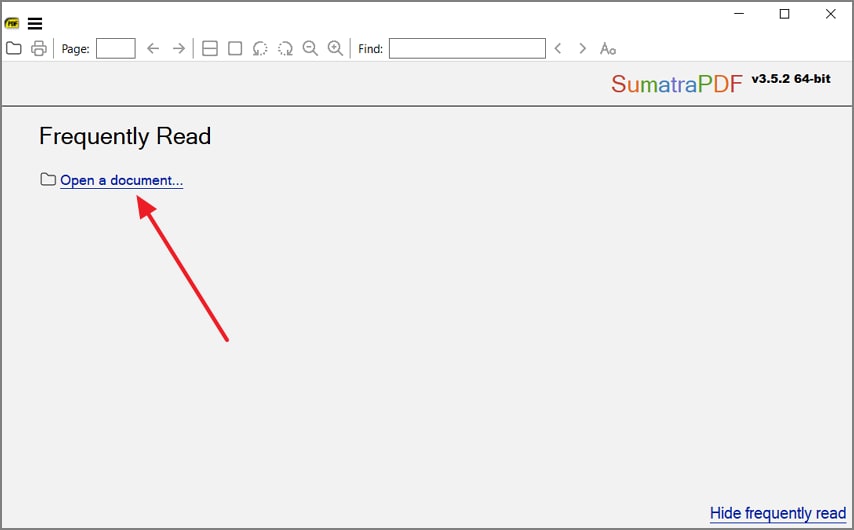Image resolution: width=854 pixels, height=530 pixels.
Task: Toggle match case Aa icon
Action: 608,48
